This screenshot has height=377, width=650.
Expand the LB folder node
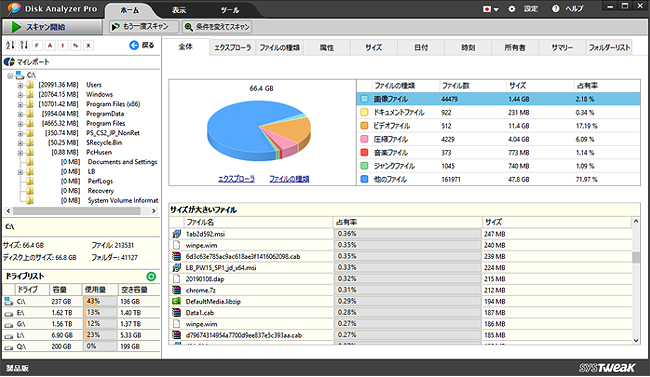[x=20, y=172]
